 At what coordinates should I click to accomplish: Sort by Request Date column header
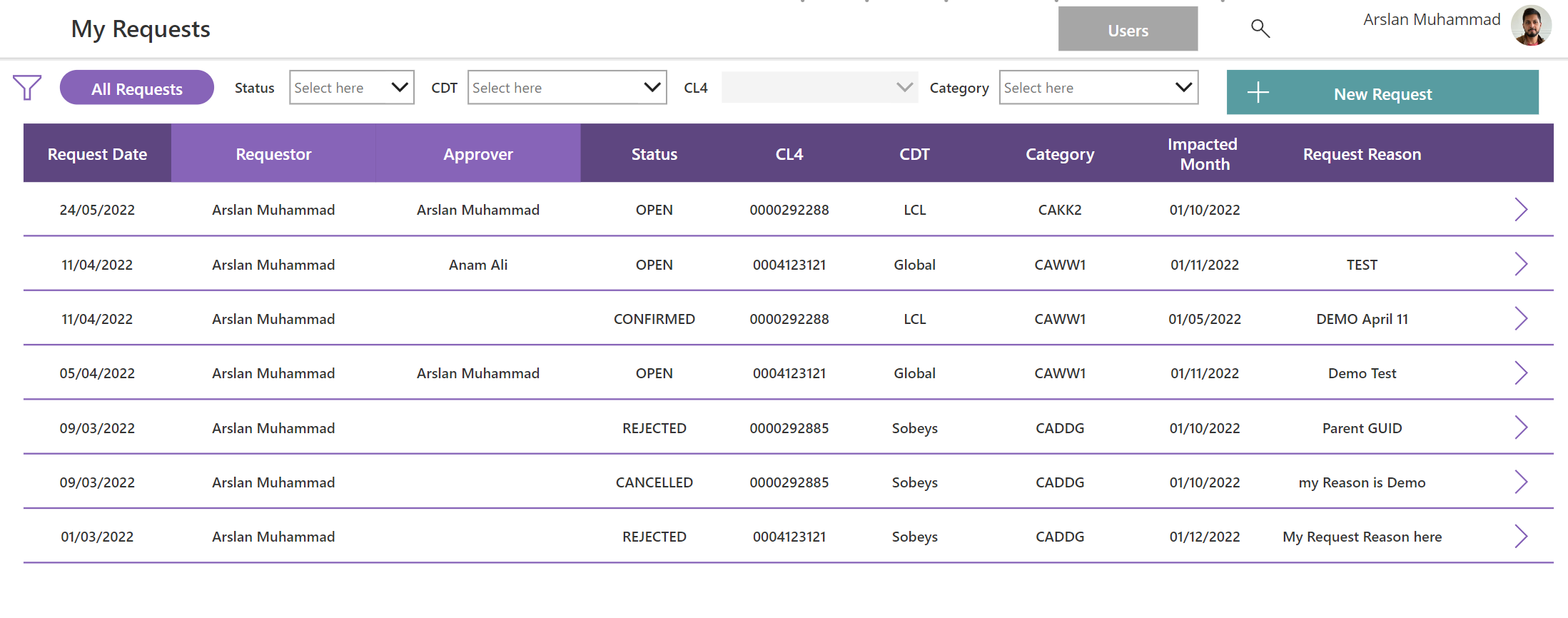[97, 153]
